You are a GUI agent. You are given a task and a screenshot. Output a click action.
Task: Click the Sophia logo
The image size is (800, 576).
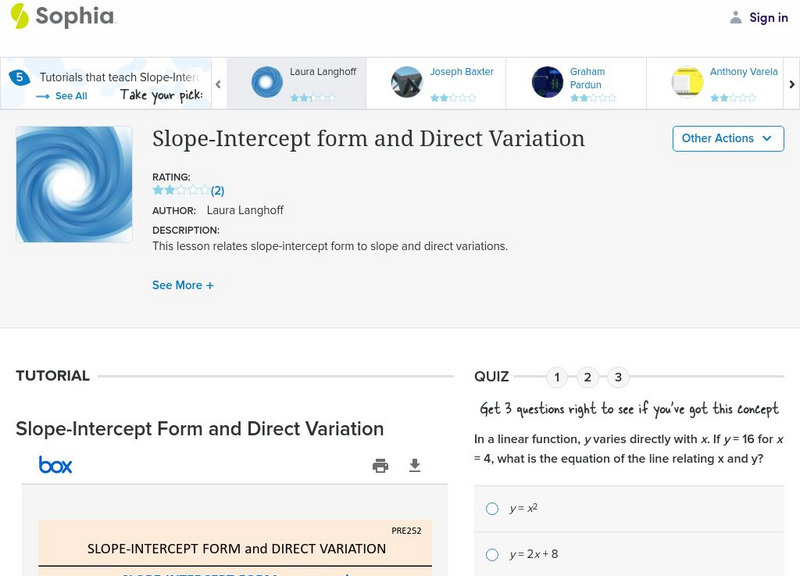(62, 16)
